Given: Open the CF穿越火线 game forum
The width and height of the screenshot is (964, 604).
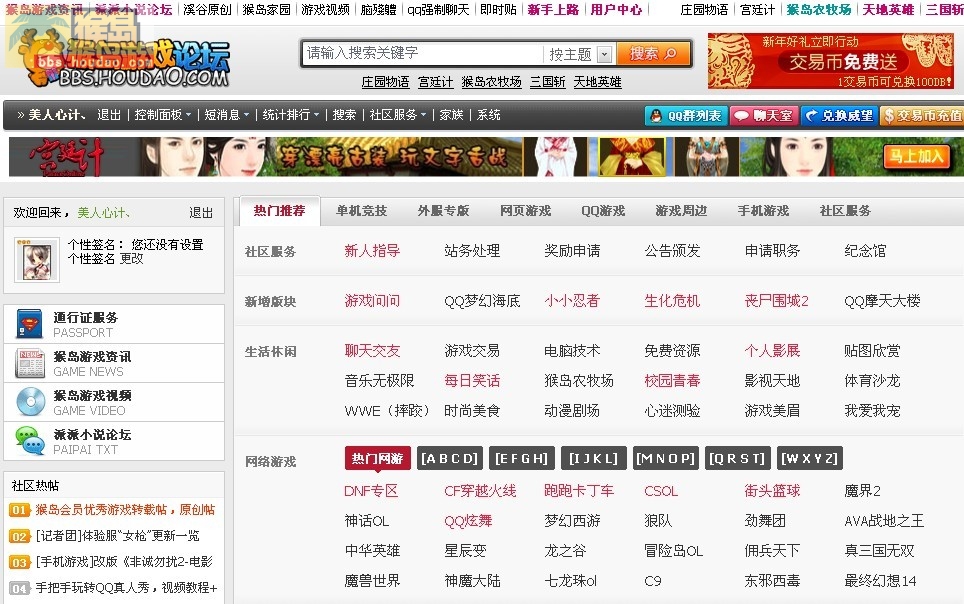Looking at the screenshot, I should (480, 491).
